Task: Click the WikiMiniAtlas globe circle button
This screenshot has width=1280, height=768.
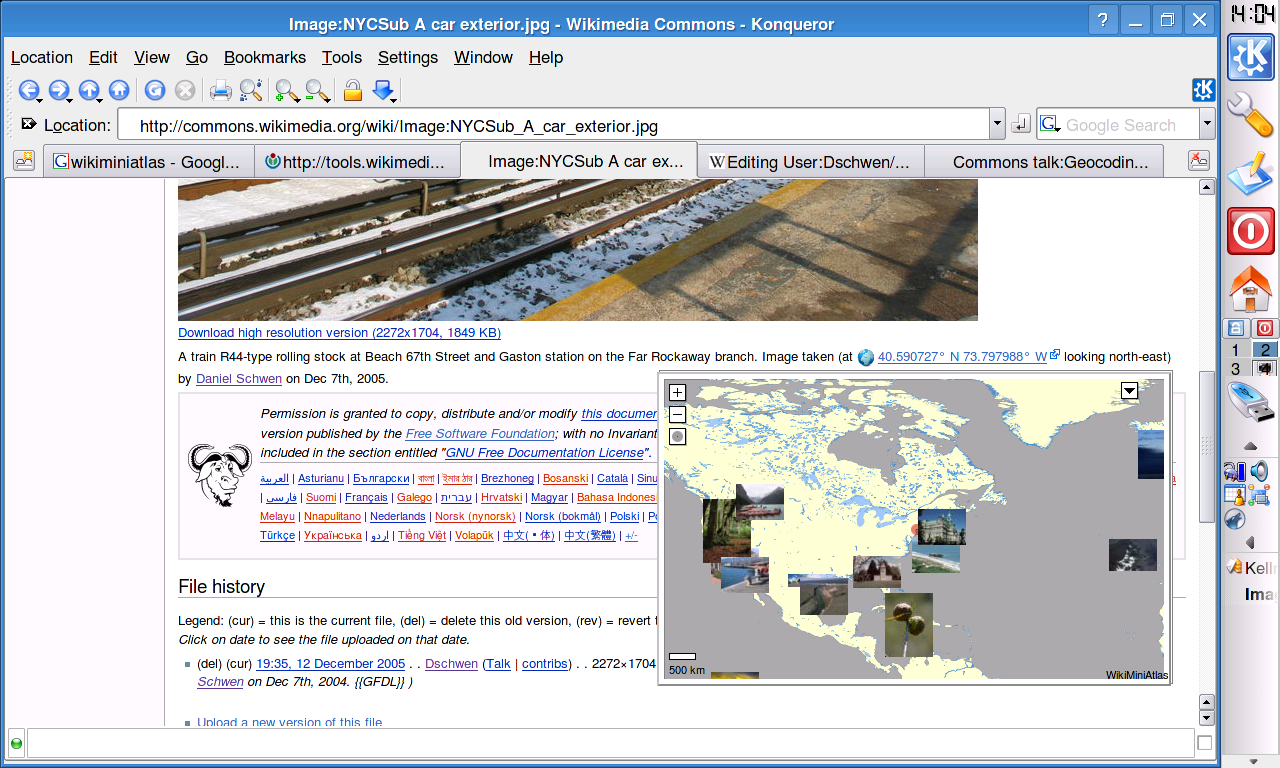Action: [x=677, y=436]
